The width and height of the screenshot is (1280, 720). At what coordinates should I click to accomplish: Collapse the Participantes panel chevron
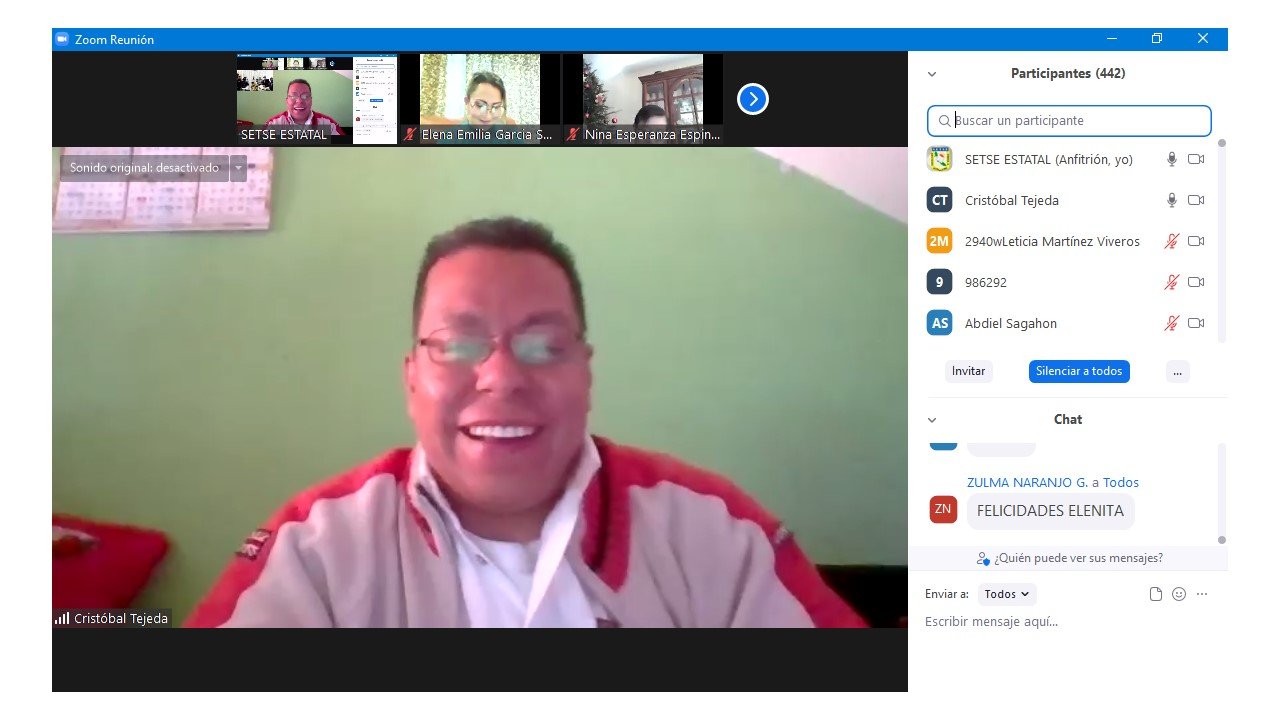[x=932, y=74]
